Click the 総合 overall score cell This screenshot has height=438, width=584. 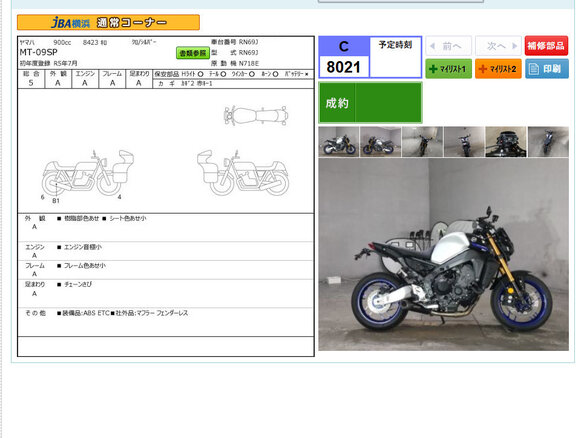pyautogui.click(x=31, y=79)
